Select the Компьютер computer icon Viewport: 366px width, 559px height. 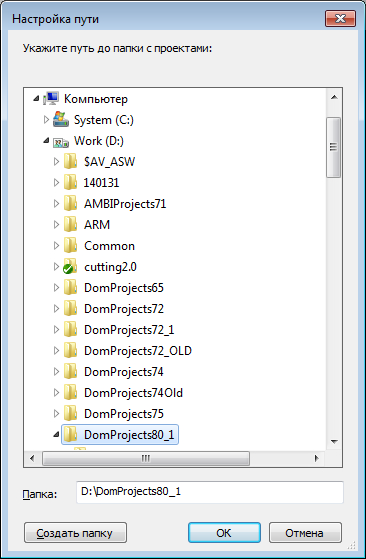[x=51, y=99]
